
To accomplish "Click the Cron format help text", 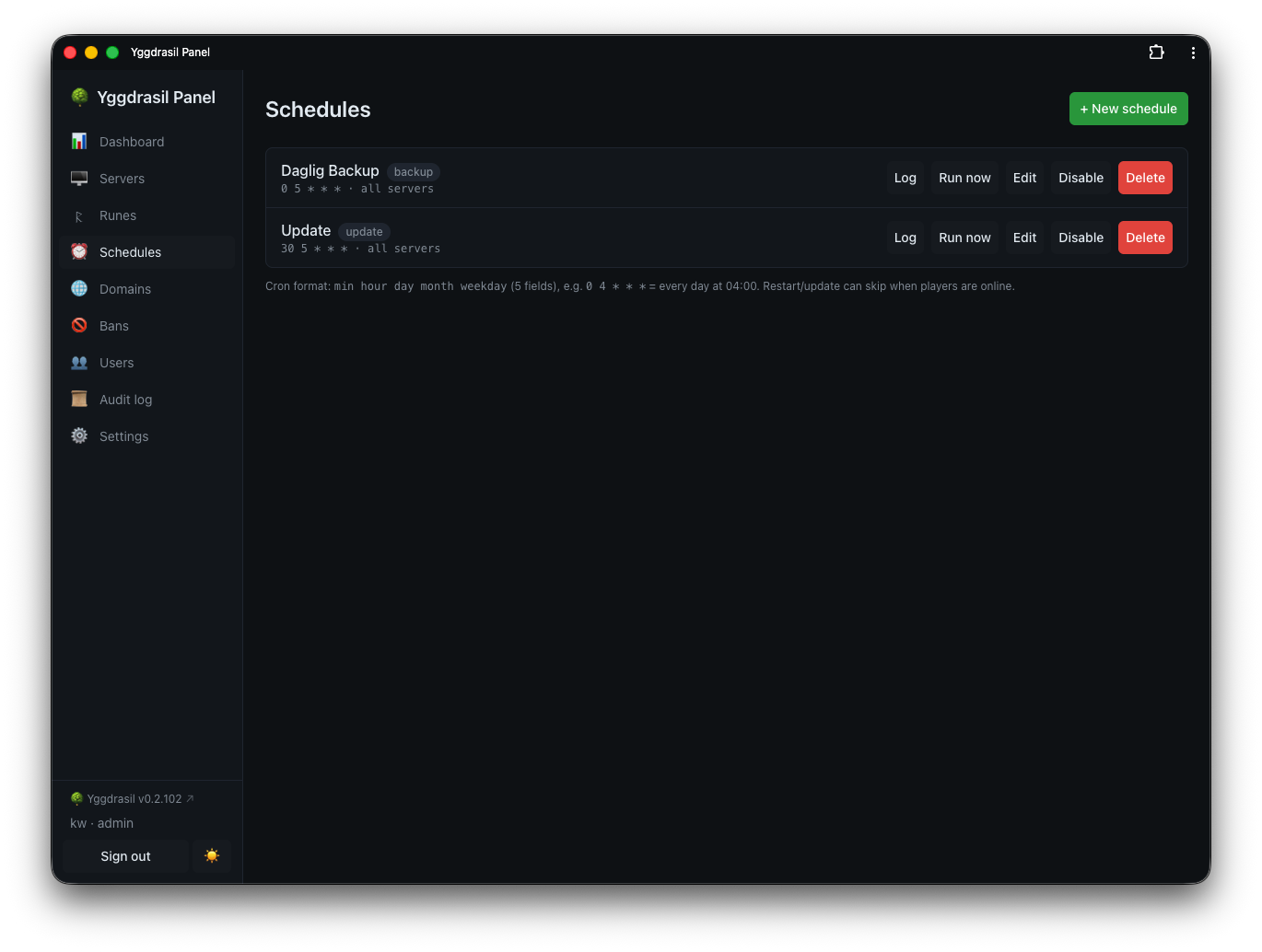I will click(640, 286).
